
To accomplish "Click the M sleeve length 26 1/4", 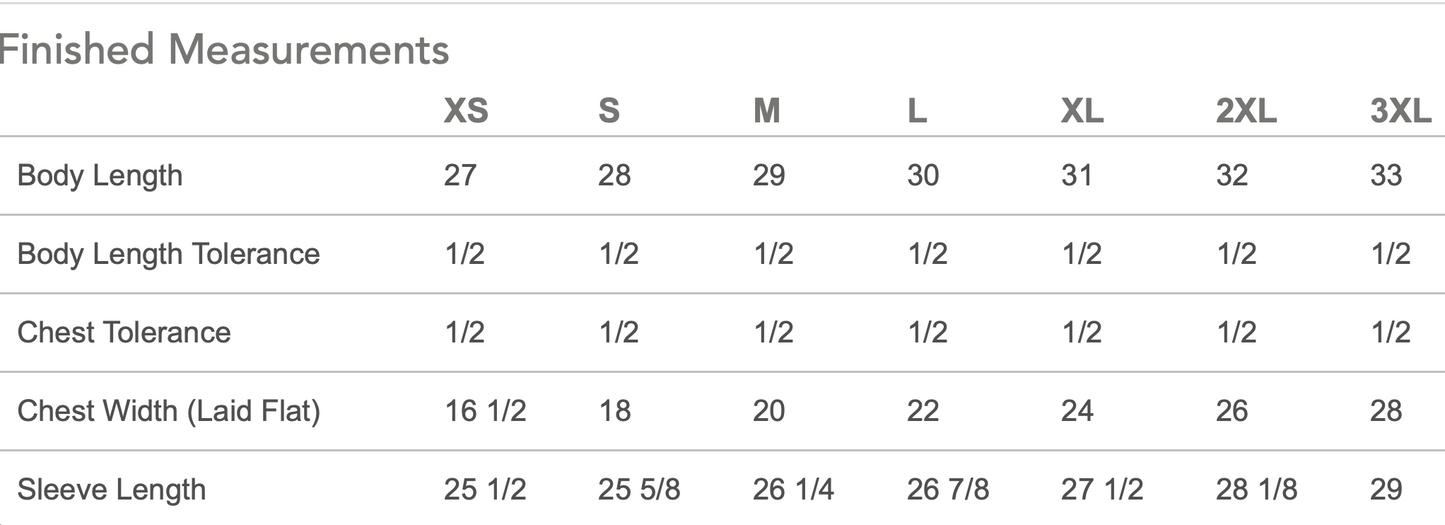I will coord(793,490).
